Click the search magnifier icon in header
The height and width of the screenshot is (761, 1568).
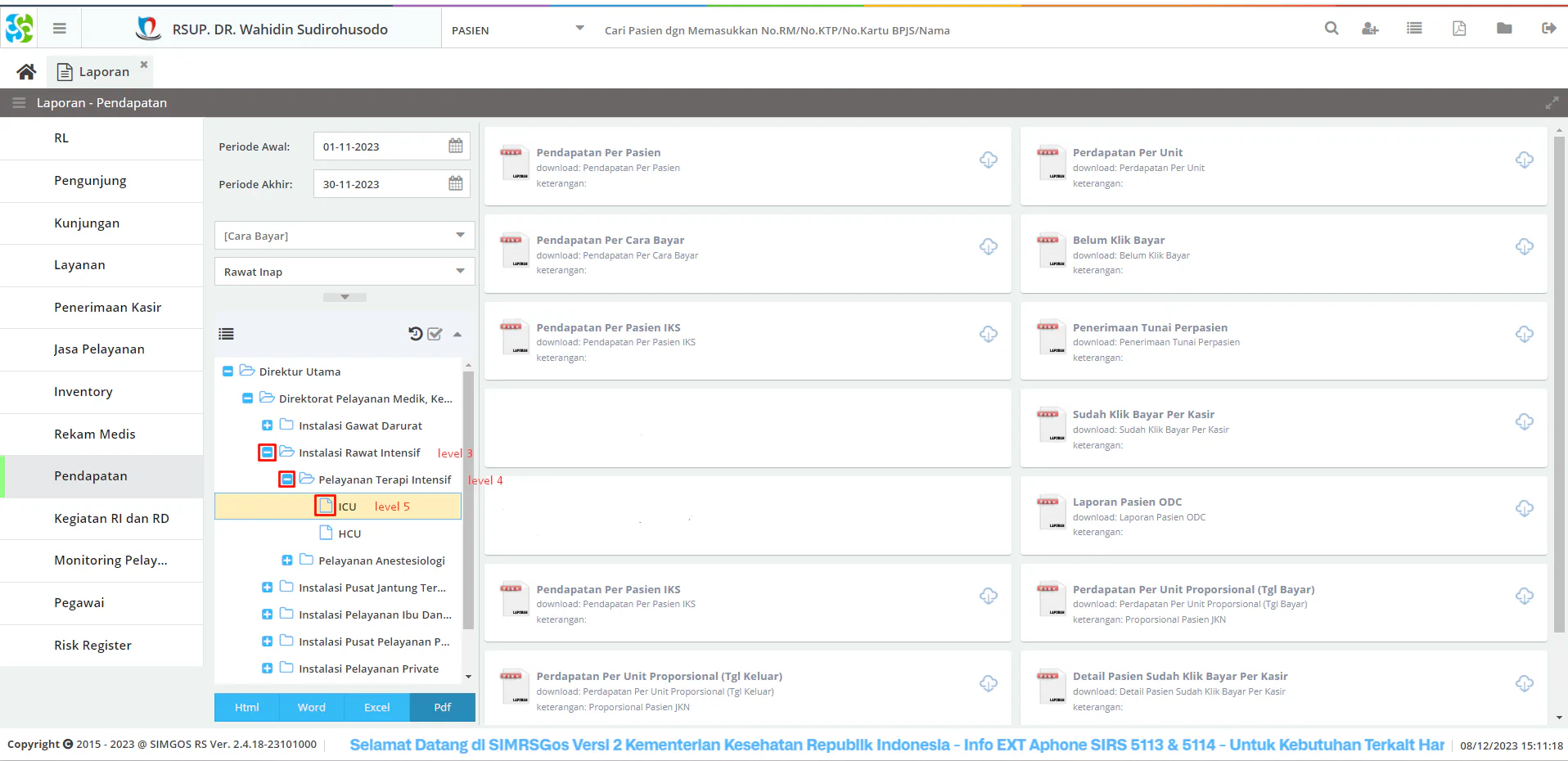point(1331,29)
